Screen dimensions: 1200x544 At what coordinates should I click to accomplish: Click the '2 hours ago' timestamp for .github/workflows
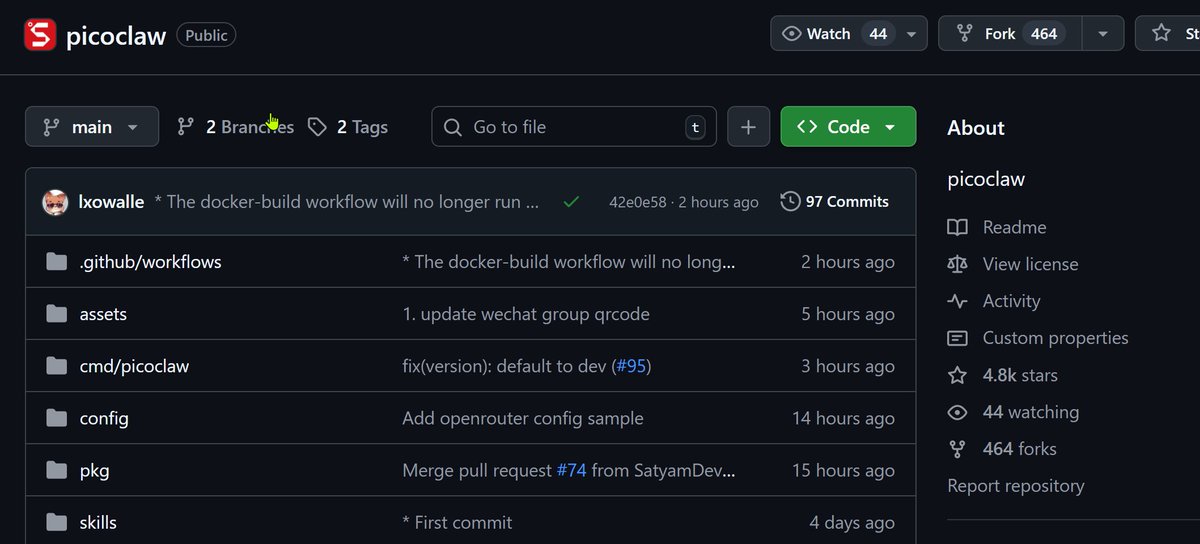848,262
